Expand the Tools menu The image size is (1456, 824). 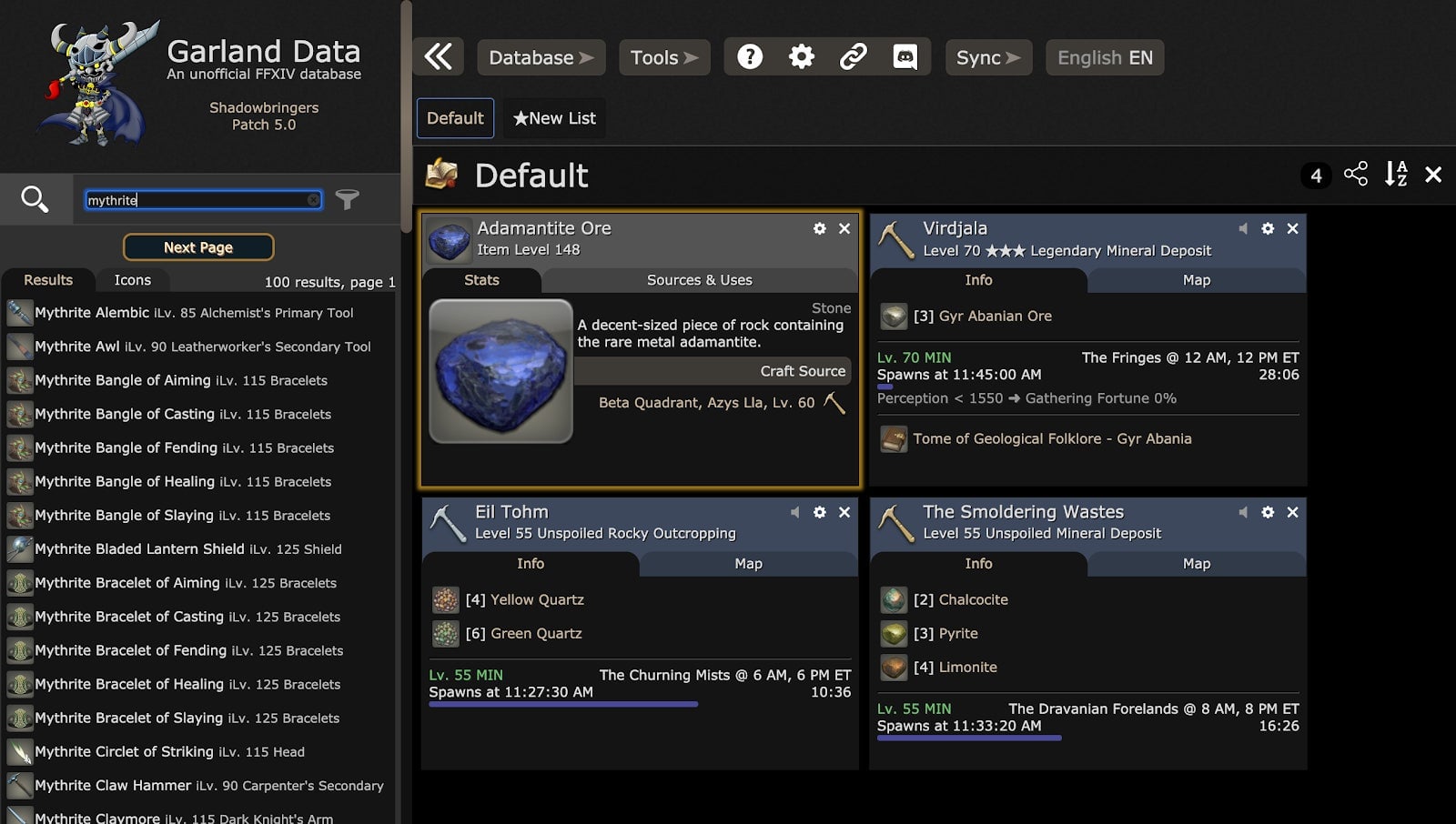pyautogui.click(x=664, y=57)
